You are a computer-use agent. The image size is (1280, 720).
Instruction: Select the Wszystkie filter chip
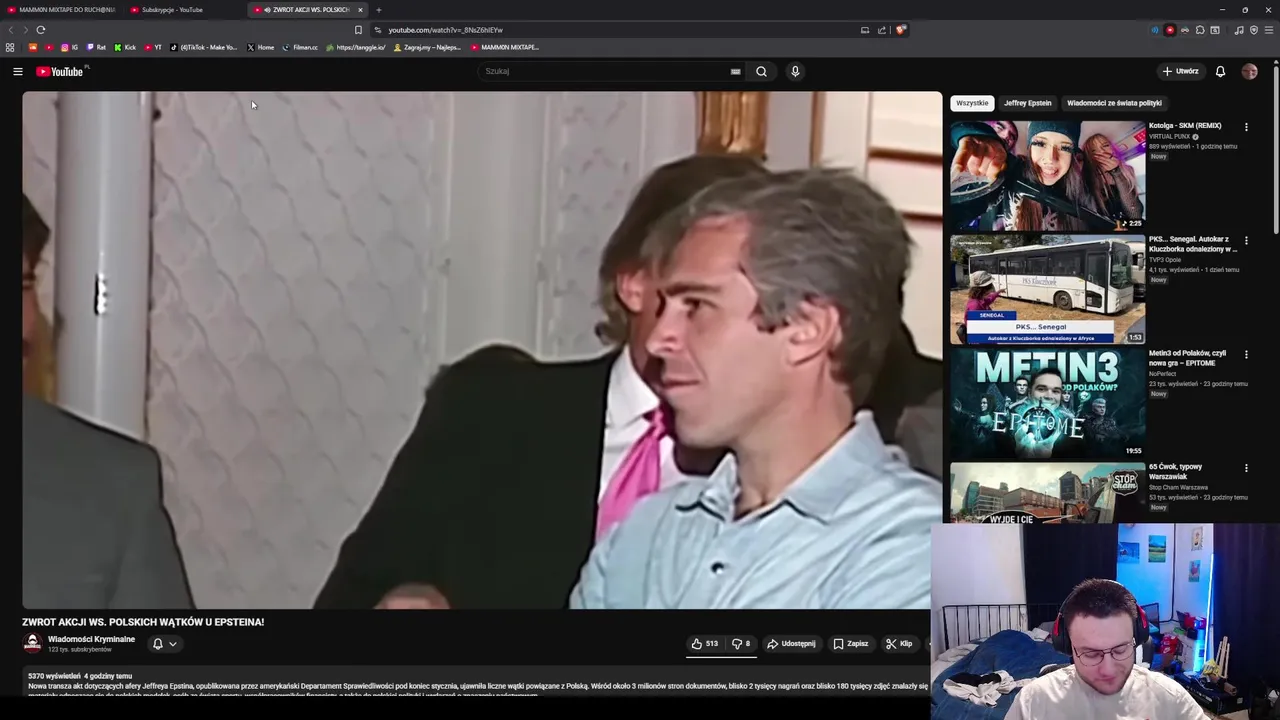pos(971,103)
